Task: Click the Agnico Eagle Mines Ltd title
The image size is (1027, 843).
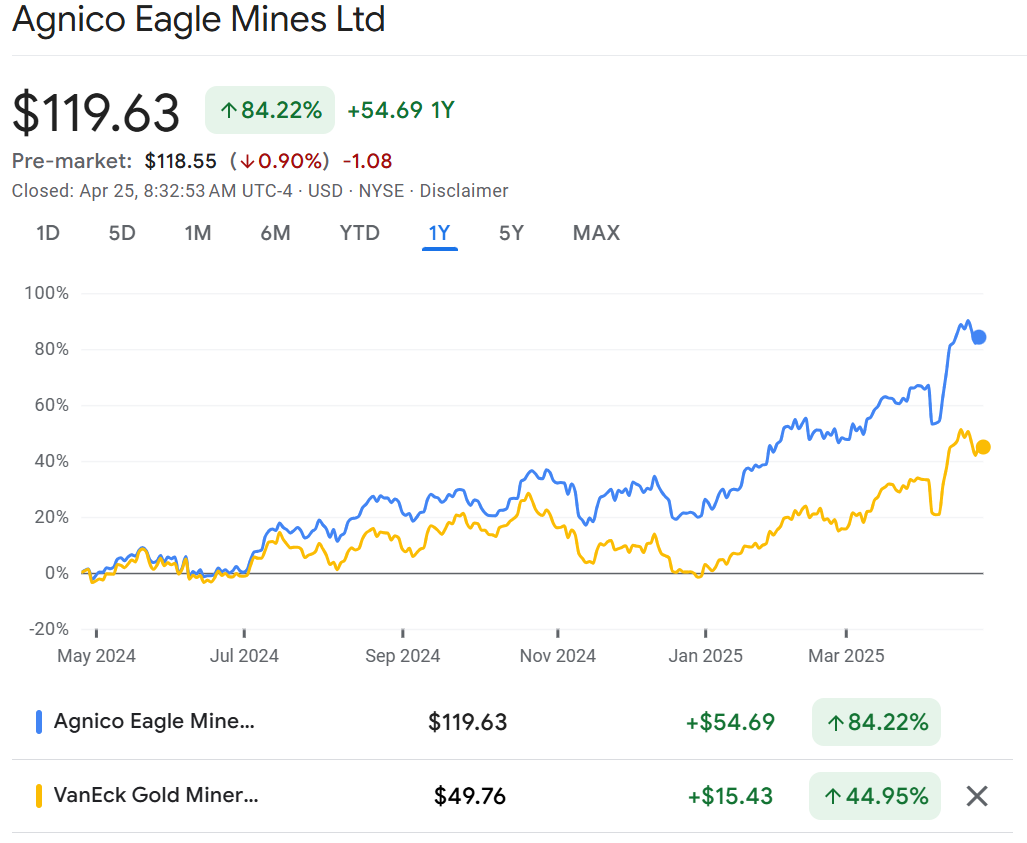Action: coord(198,20)
